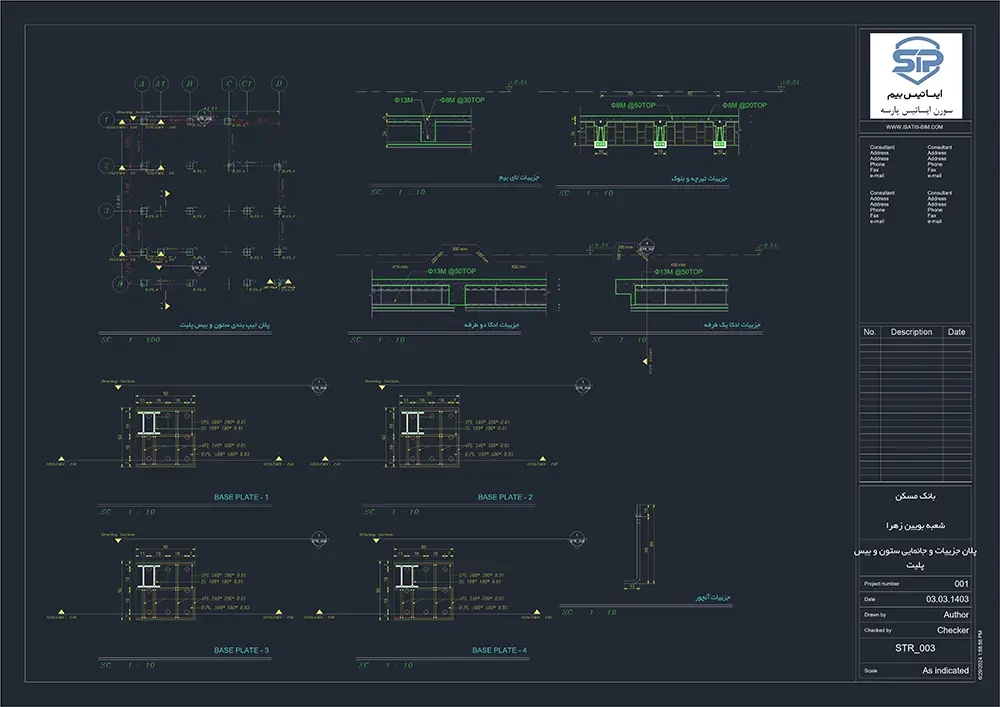Screen dimensions: 1000x707
Task: Click the Checked by label
Action: coord(878,630)
